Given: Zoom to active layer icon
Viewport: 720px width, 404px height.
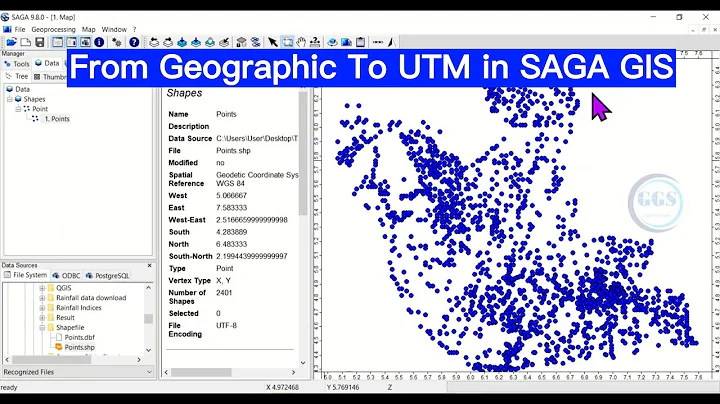Looking at the screenshot, I should click(196, 42).
